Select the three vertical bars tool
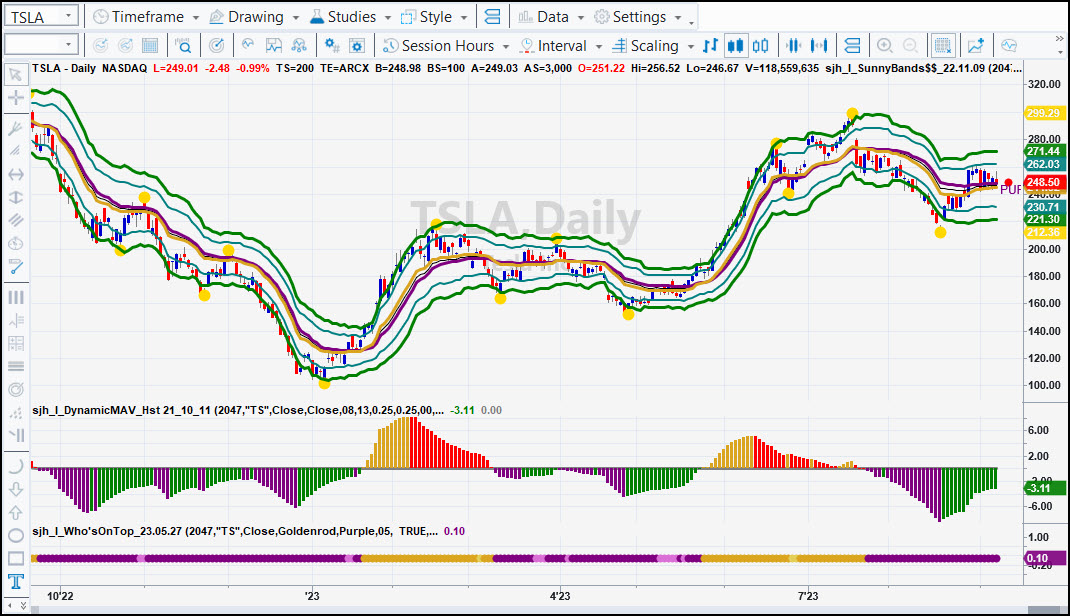1070x616 pixels. coord(15,297)
